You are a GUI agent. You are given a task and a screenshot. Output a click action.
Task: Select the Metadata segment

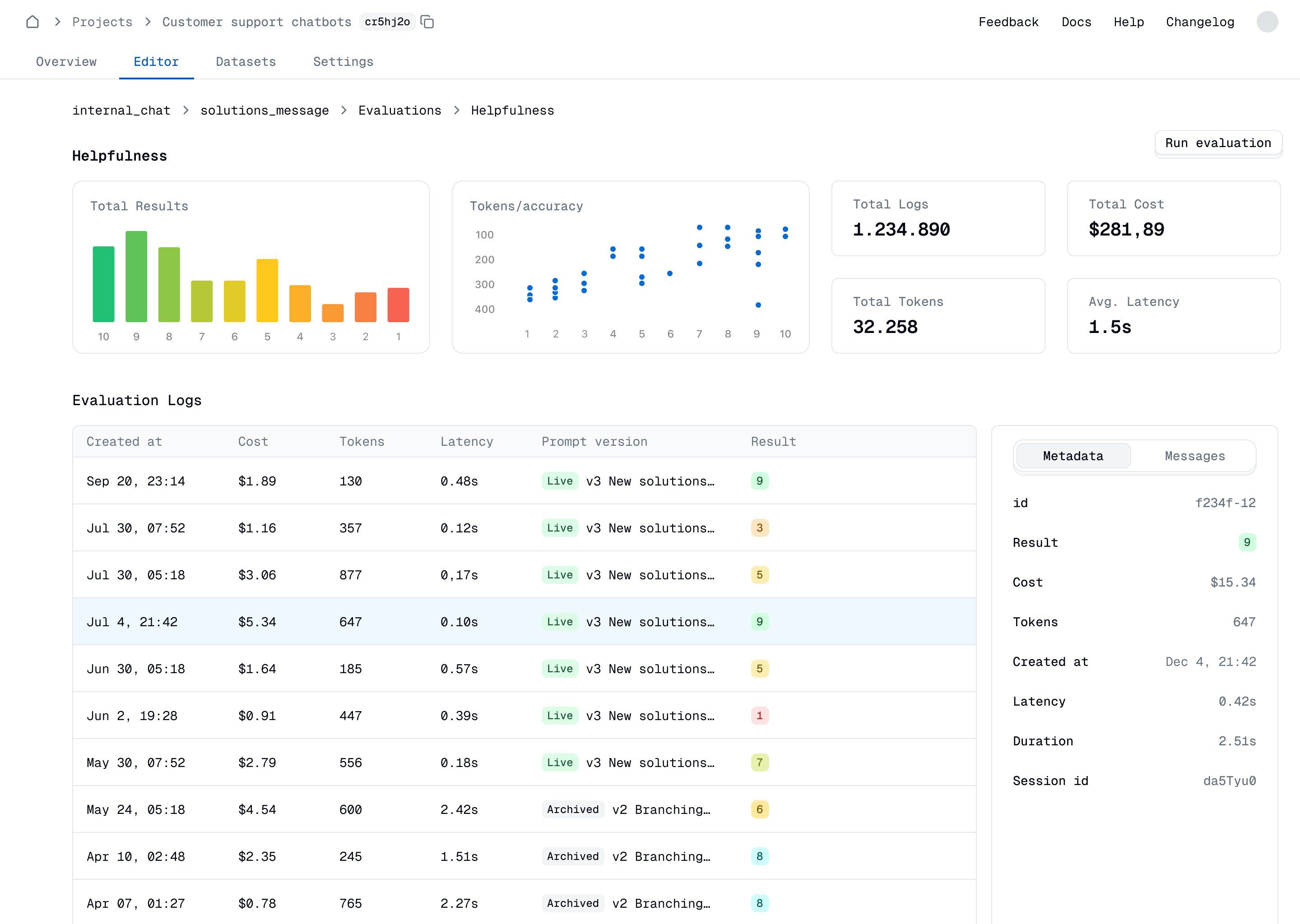pyautogui.click(x=1073, y=456)
